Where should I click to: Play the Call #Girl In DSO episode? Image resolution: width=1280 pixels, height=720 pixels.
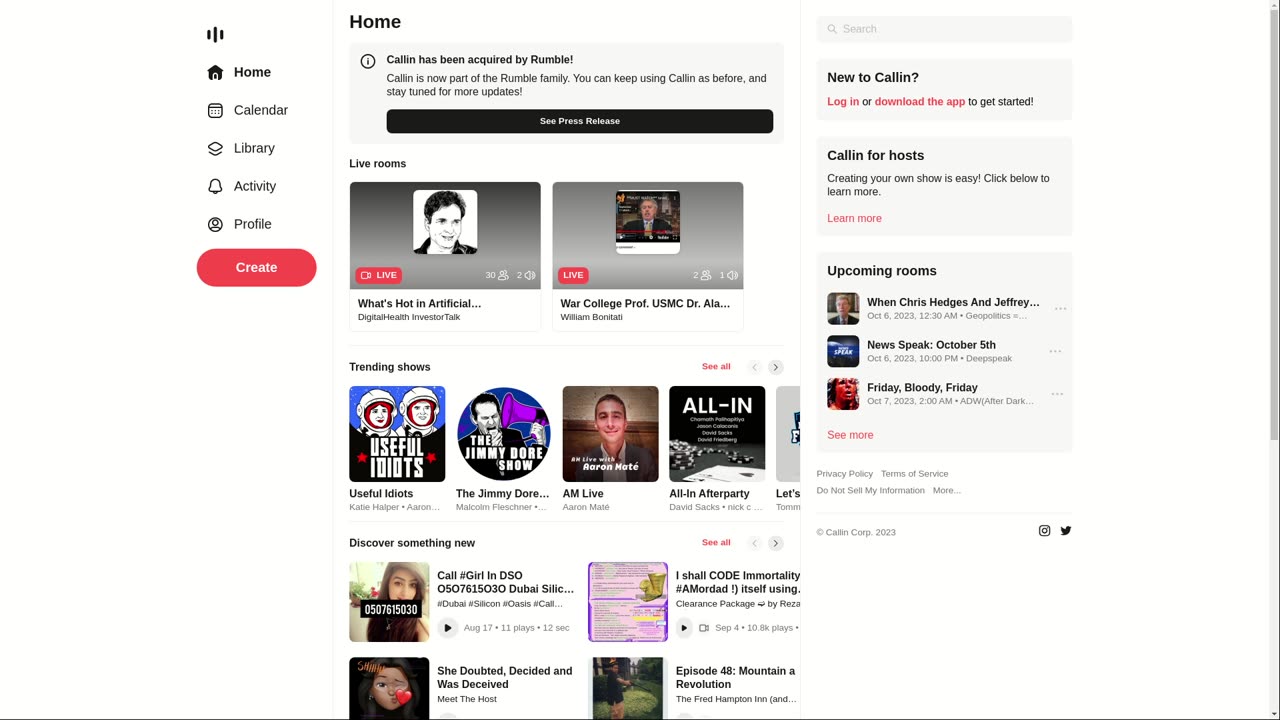[447, 628]
